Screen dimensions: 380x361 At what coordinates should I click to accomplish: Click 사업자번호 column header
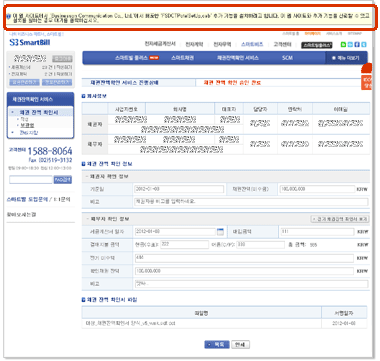[x=126, y=109]
